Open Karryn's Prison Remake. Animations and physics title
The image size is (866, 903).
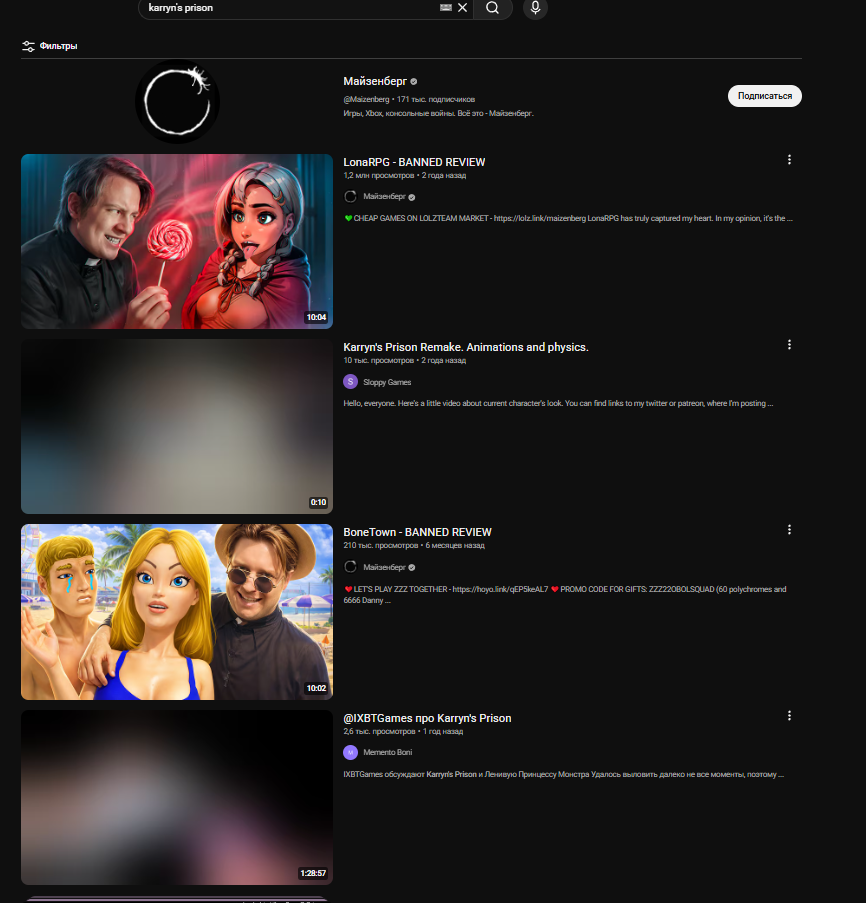[466, 347]
